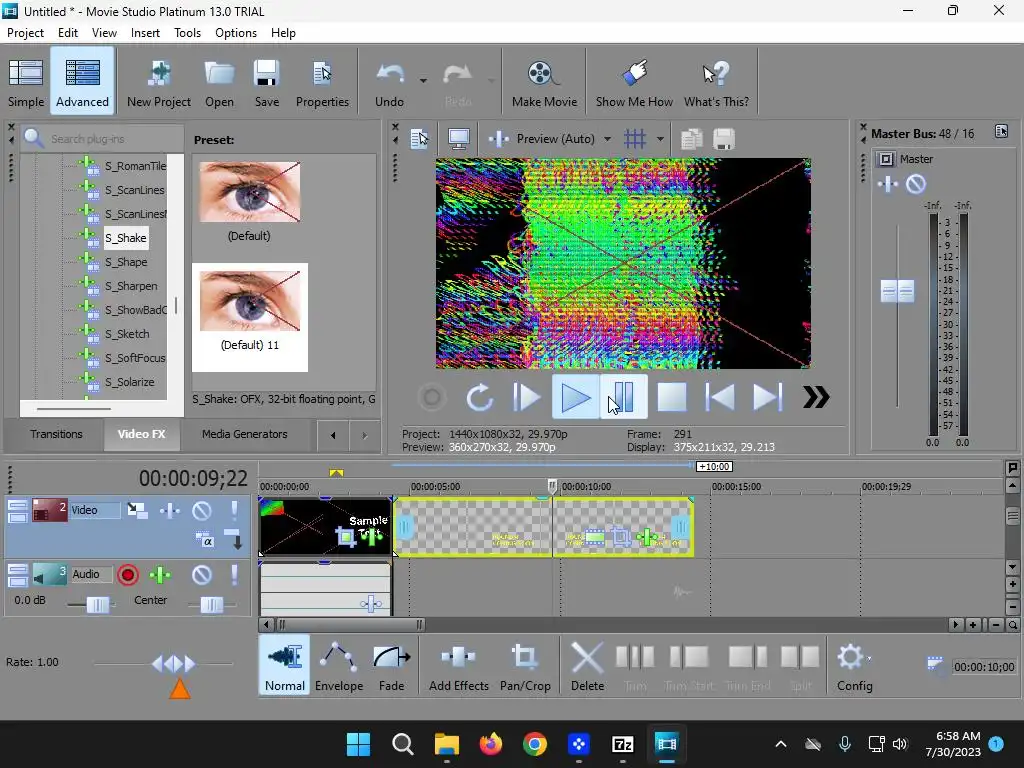
Task: Activate What's This help
Action: coord(716,82)
